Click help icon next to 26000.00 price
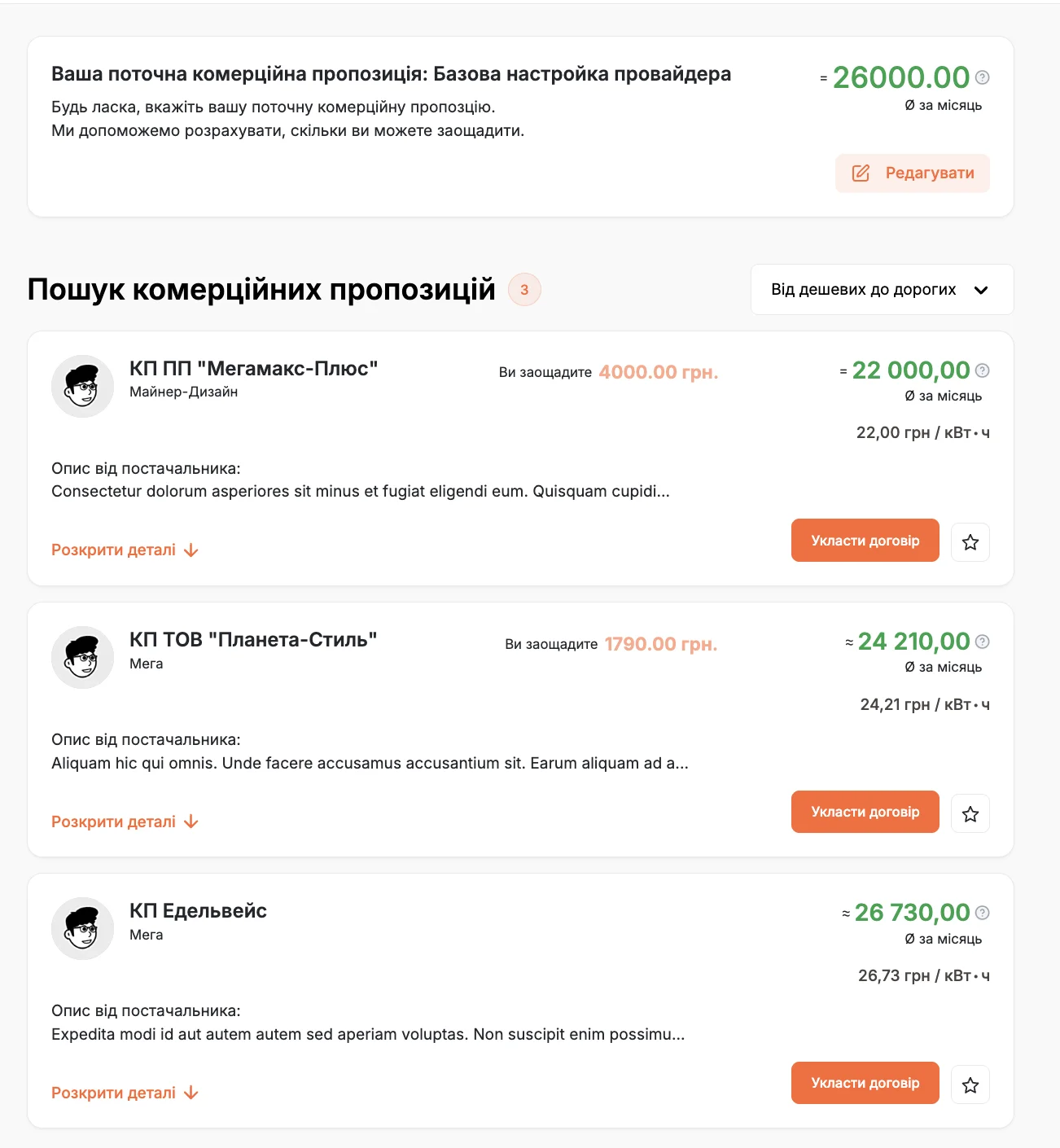This screenshot has height=1148, width=1060. pos(983,77)
